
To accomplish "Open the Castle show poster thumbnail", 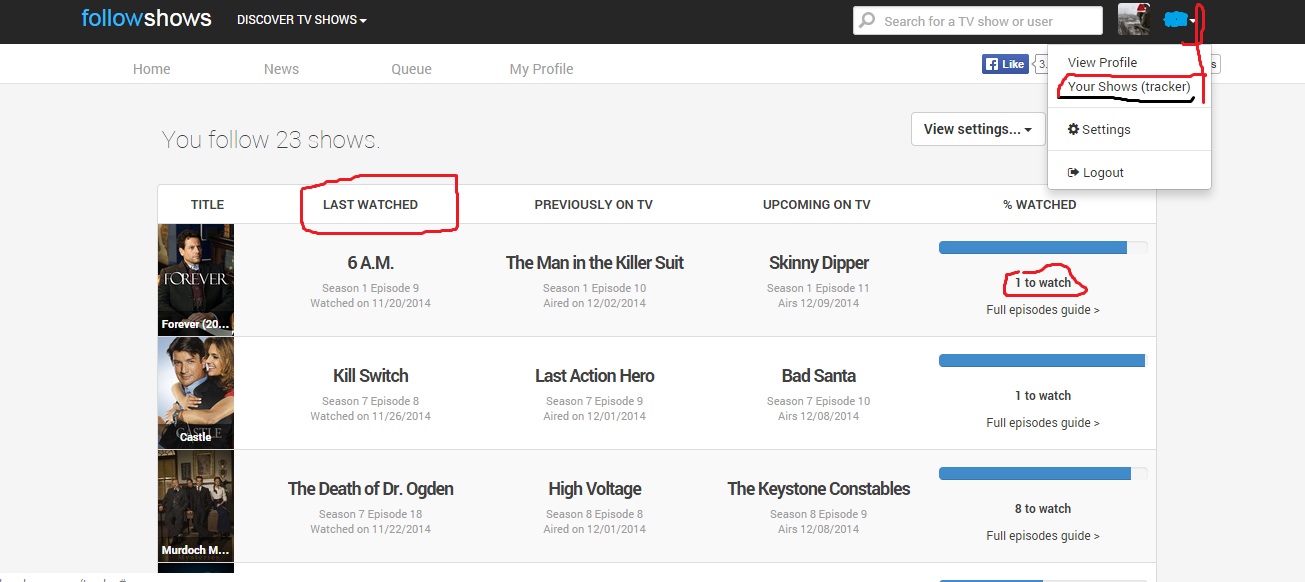I will 196,392.
